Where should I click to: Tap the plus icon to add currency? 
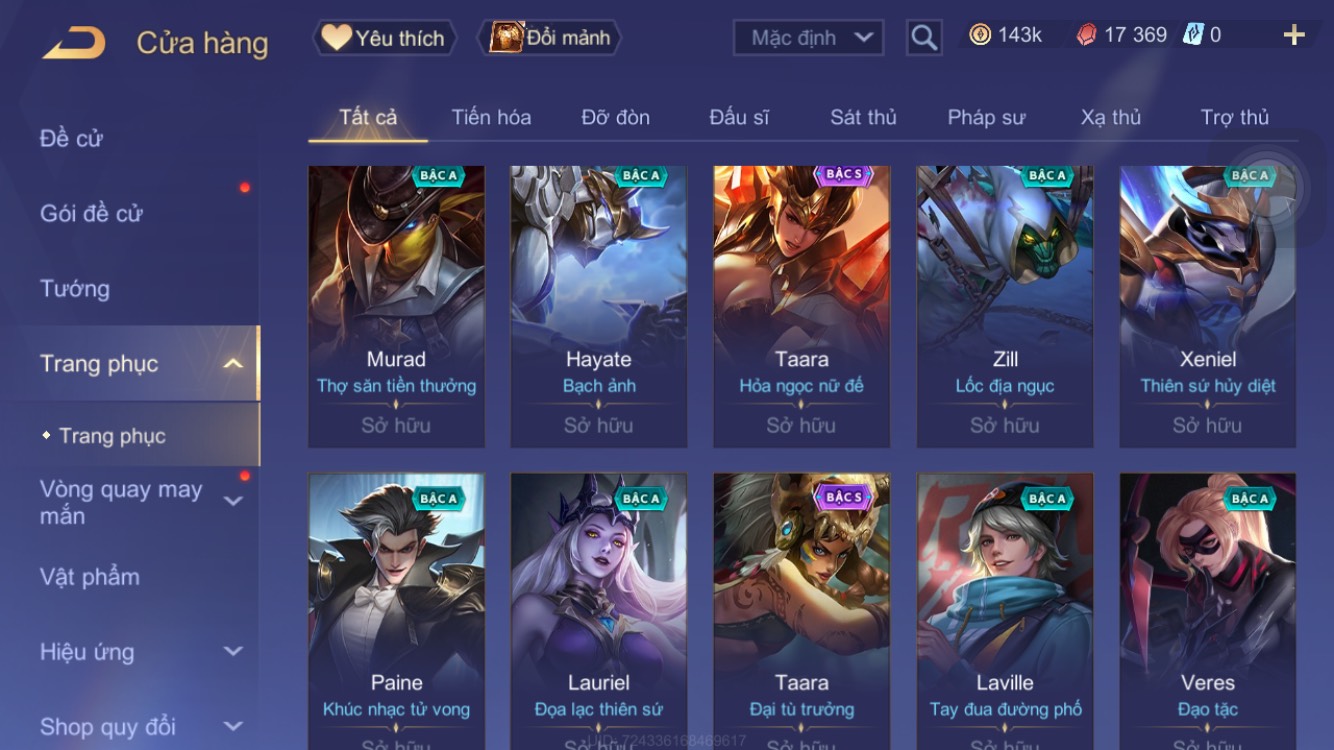coord(1294,36)
